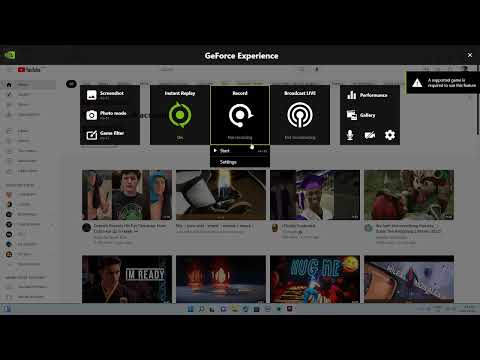Toggle the microphone icon
Image resolution: width=480 pixels, height=360 pixels.
click(x=350, y=135)
